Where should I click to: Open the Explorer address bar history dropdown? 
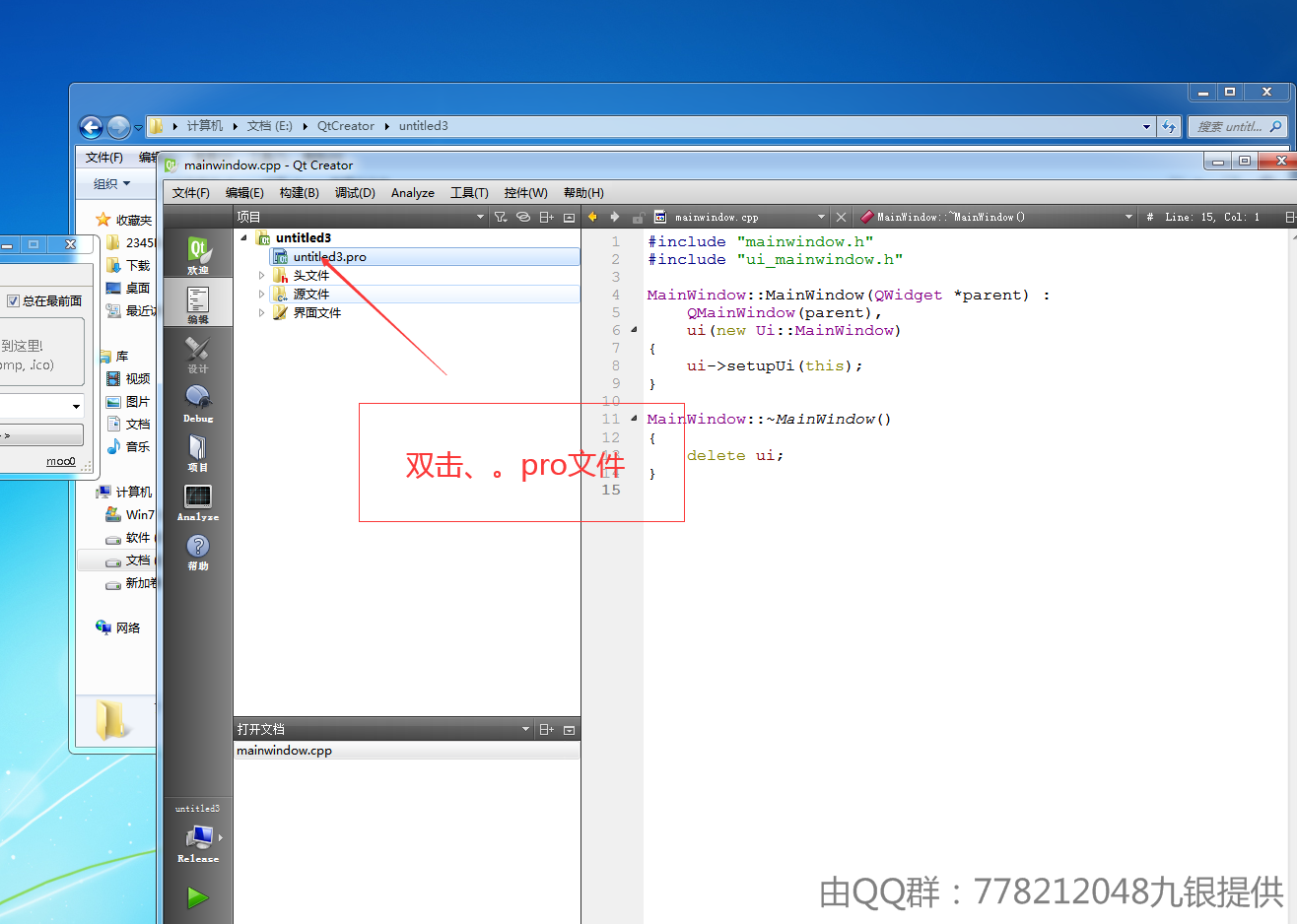tap(1146, 126)
